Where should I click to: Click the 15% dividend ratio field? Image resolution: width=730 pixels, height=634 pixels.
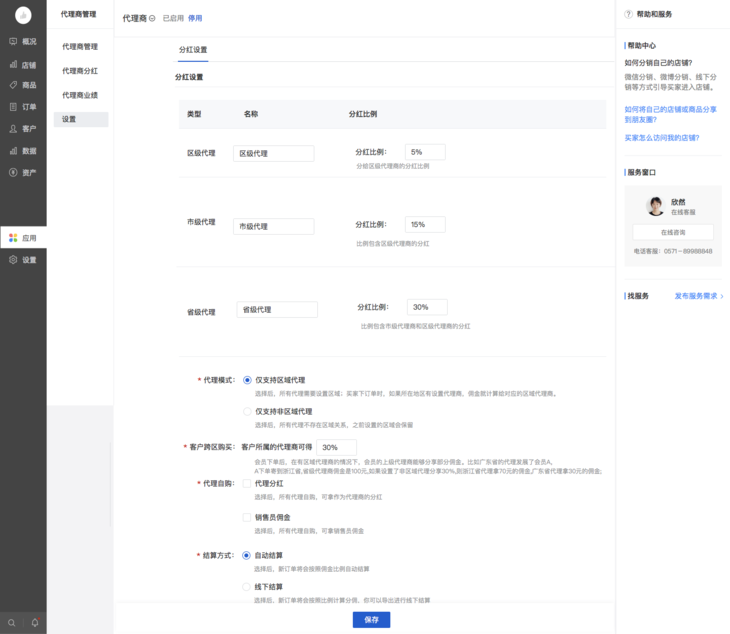tap(425, 224)
